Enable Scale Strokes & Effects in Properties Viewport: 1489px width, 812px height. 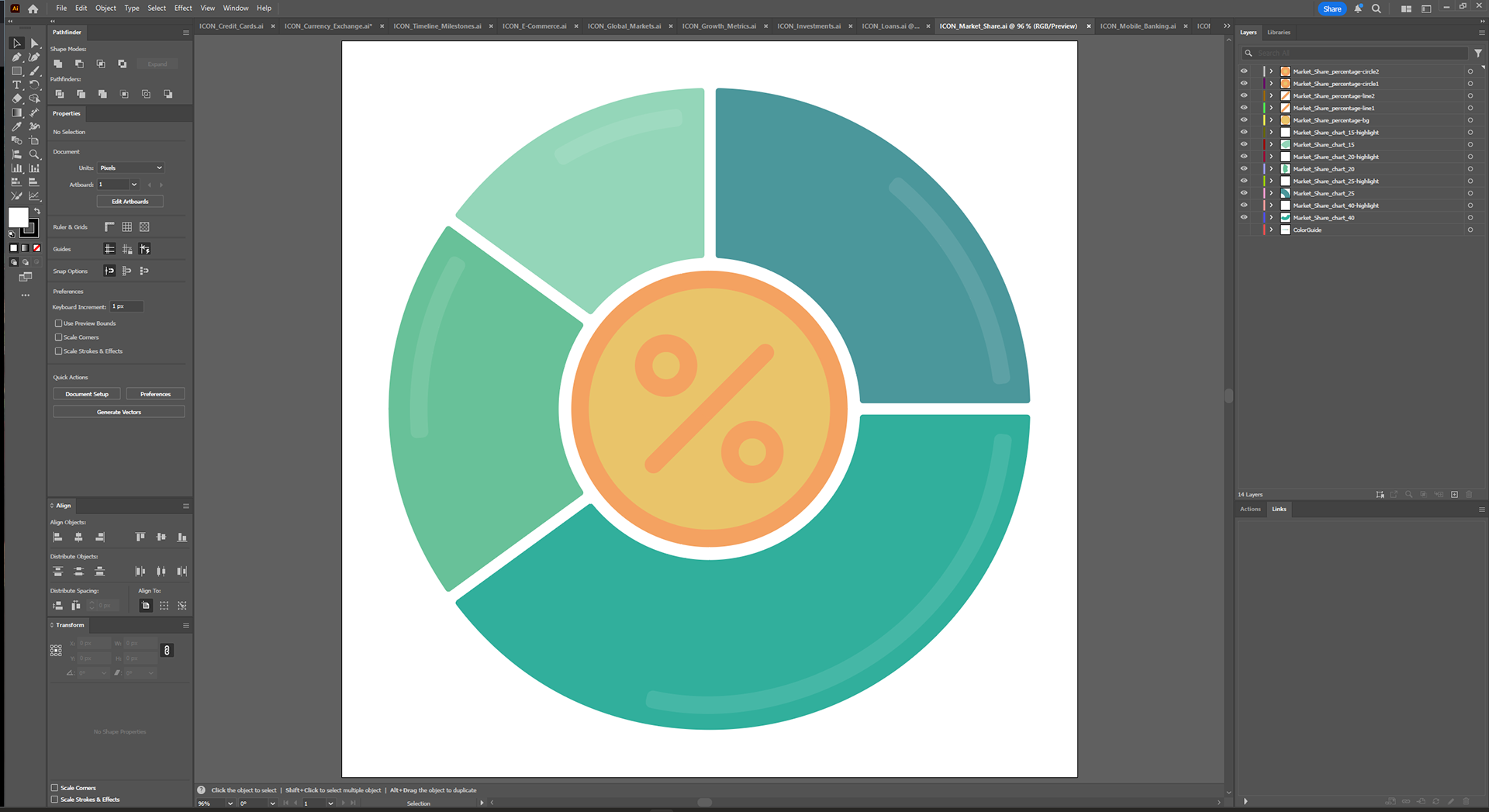pos(58,351)
